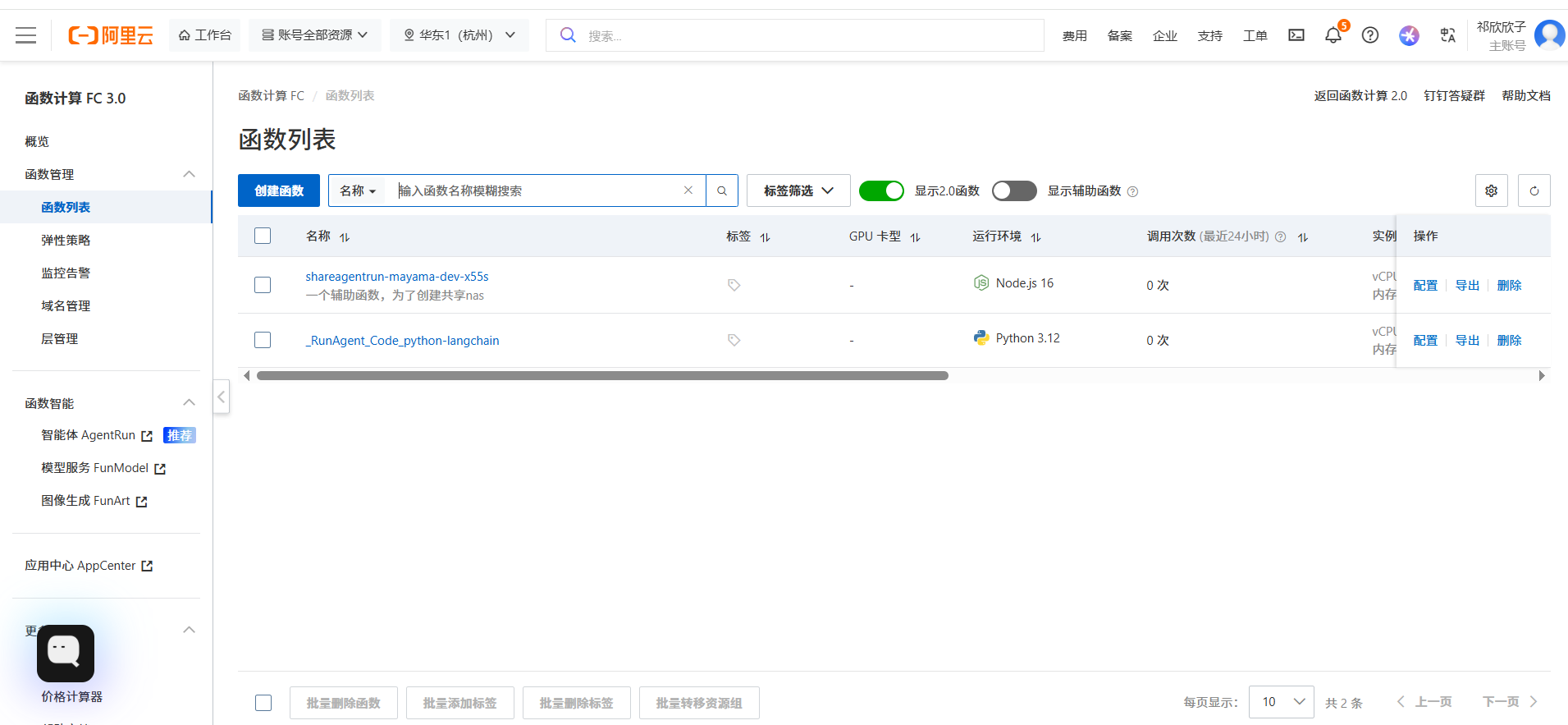The height and width of the screenshot is (725, 1568).
Task: Open the user avatar menu
Action: pos(1549,35)
